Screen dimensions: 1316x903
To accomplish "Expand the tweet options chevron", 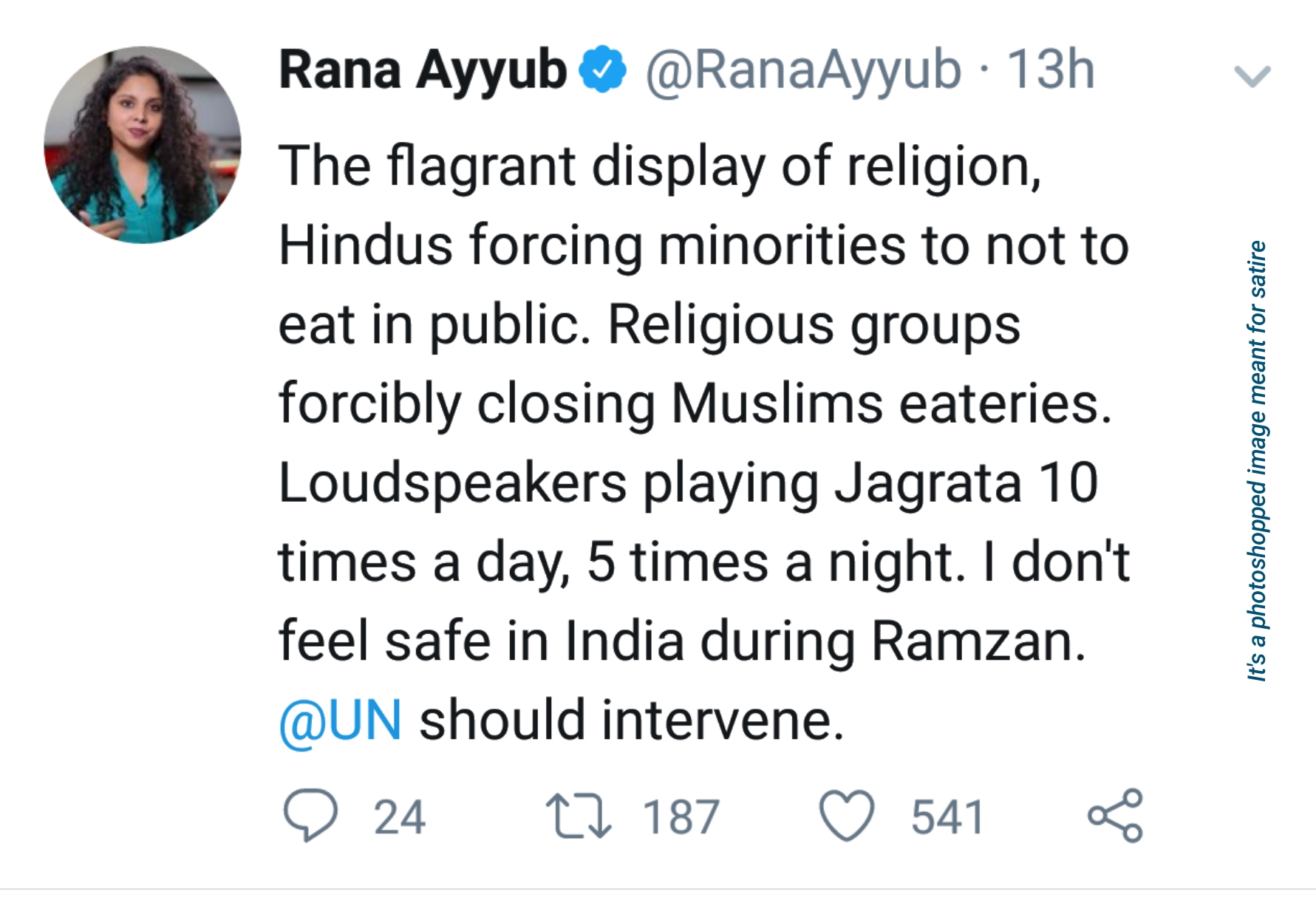I will click(x=1252, y=75).
